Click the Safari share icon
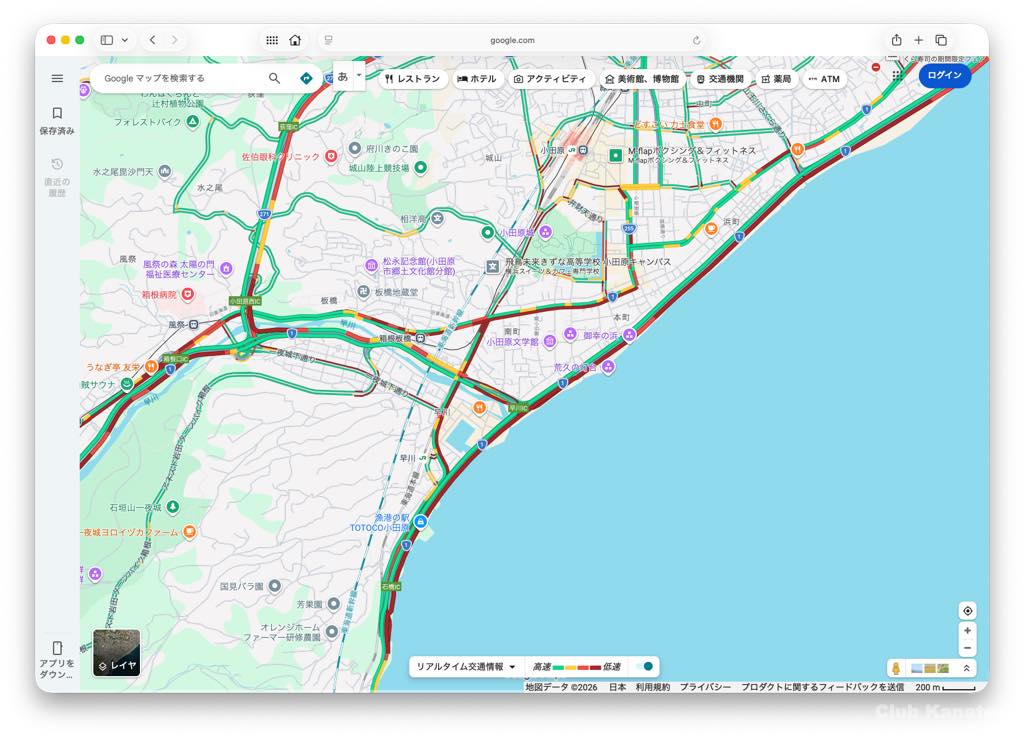 [x=896, y=40]
